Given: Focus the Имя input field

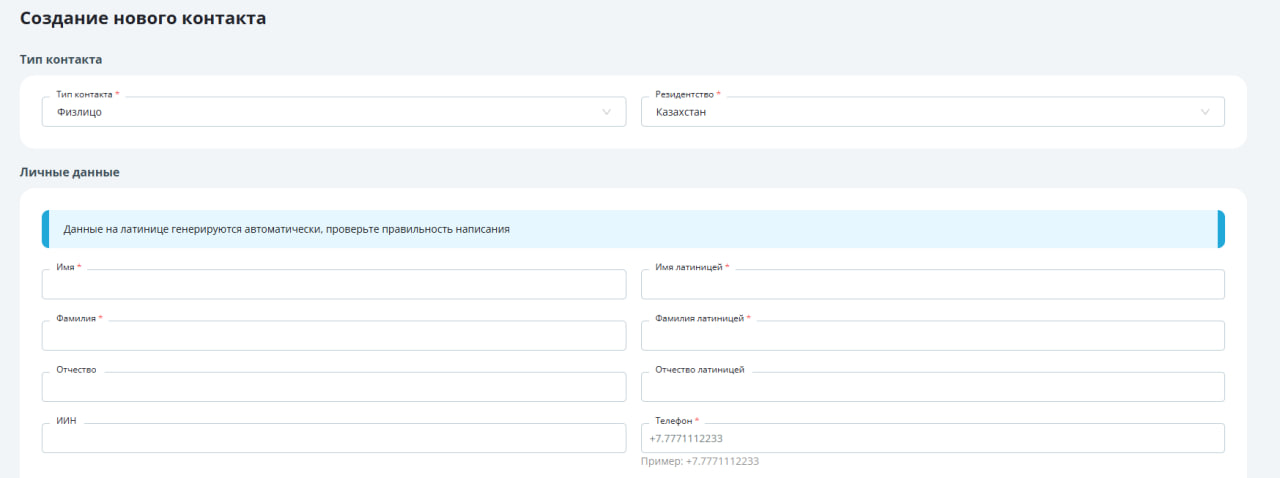Looking at the screenshot, I should 333,285.
